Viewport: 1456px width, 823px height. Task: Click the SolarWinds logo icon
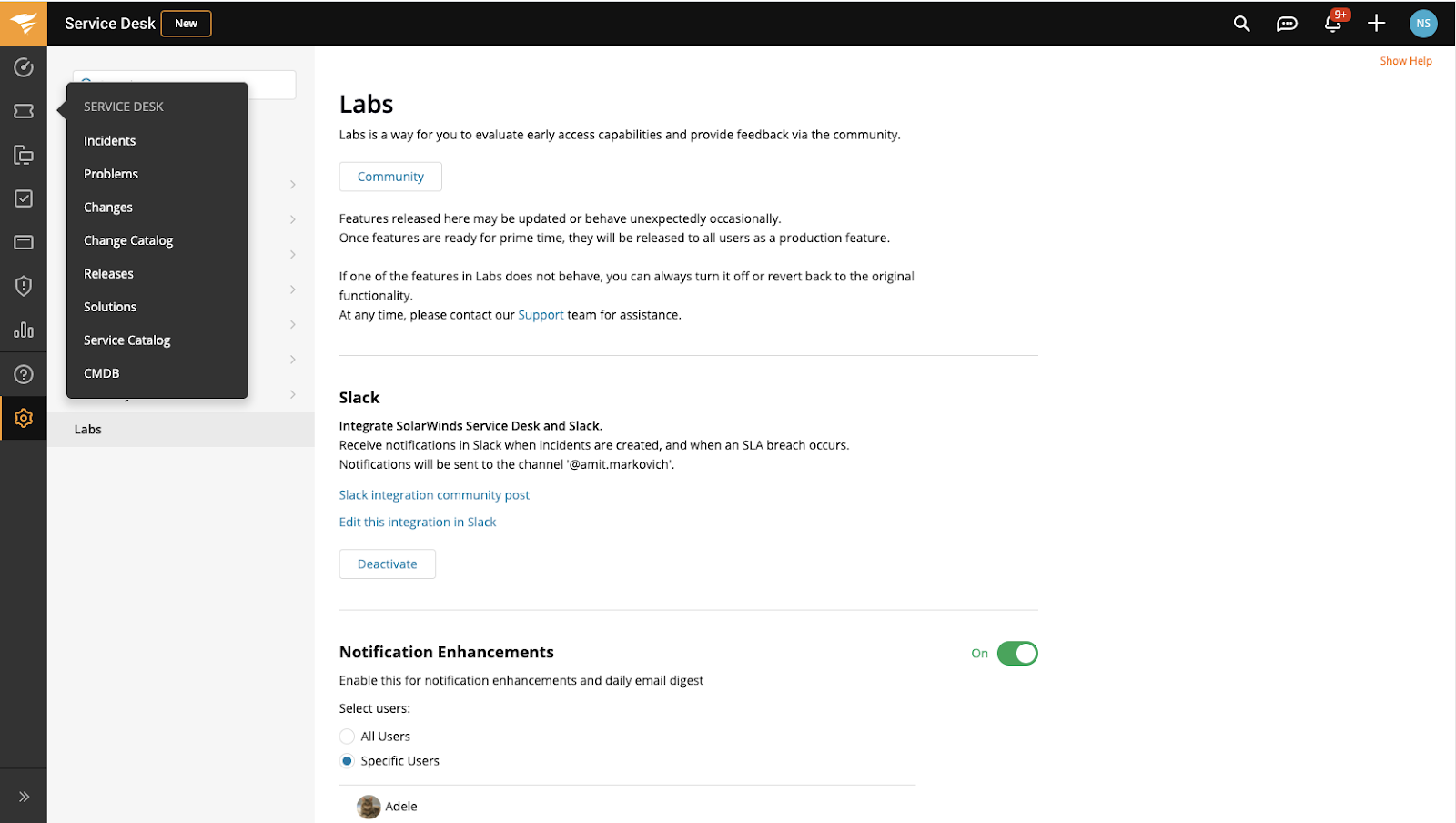click(x=24, y=23)
